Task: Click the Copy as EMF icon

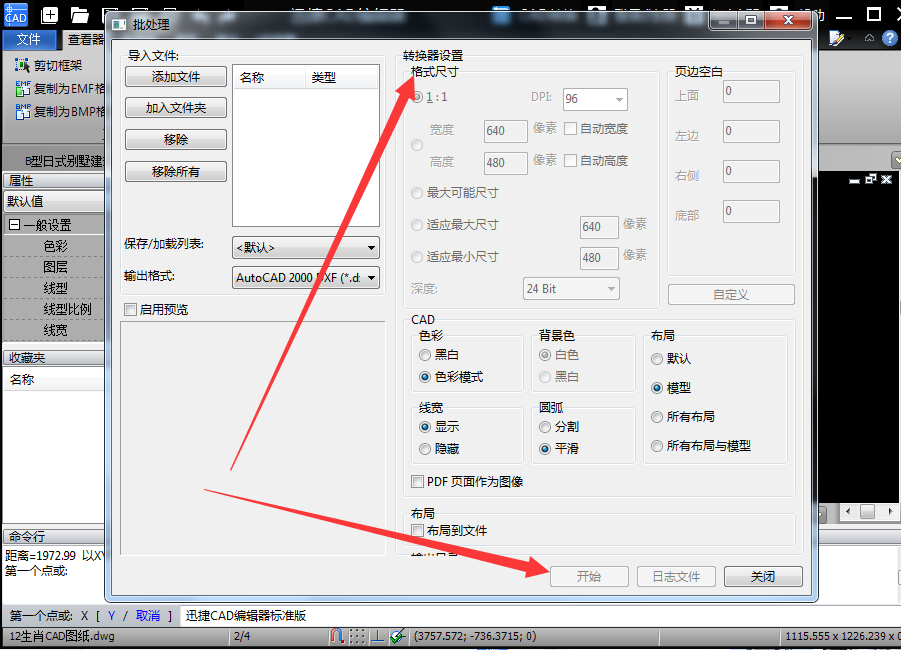Action: 22,89
